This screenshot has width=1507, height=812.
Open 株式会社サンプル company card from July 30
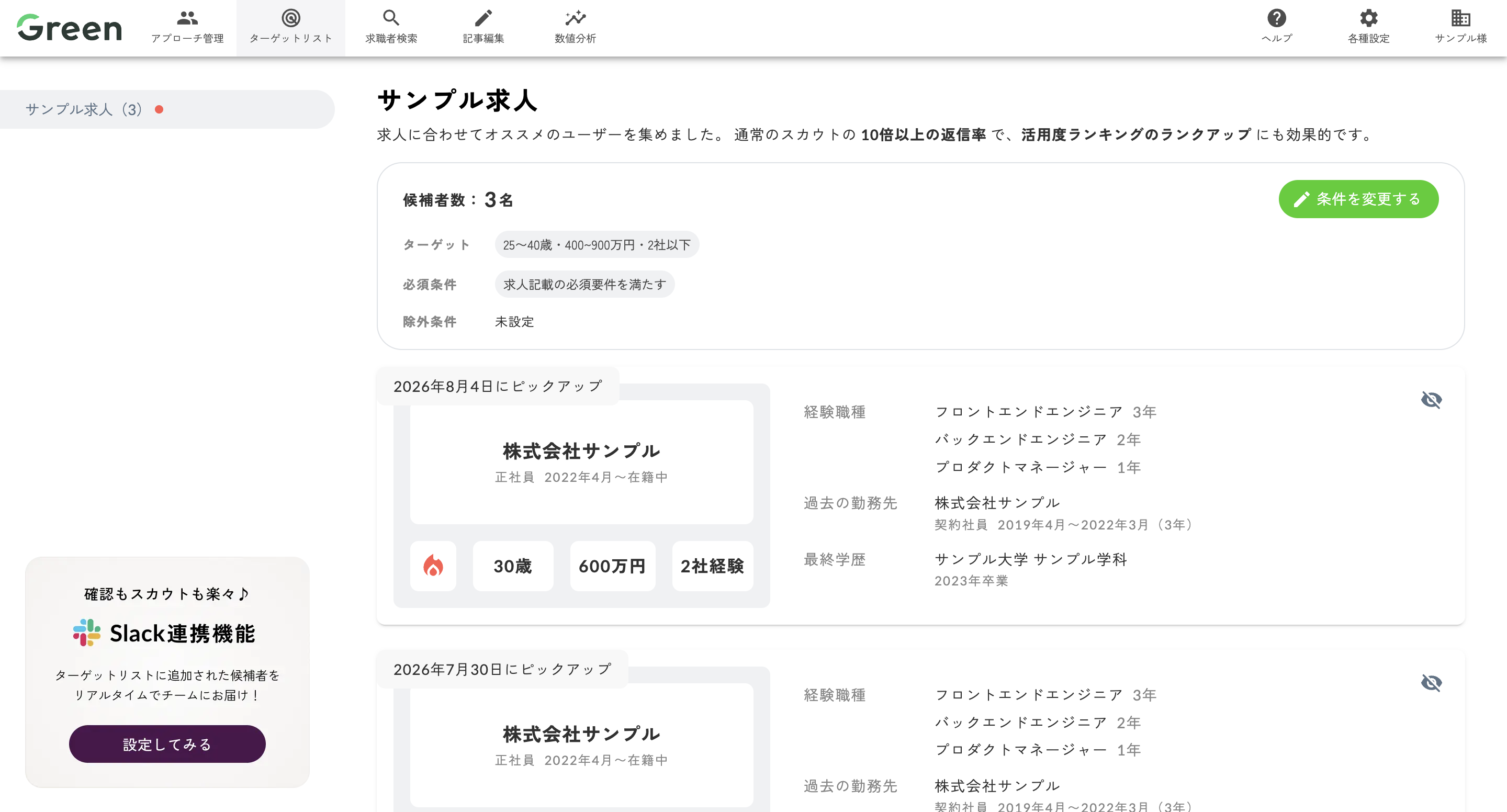coord(581,746)
